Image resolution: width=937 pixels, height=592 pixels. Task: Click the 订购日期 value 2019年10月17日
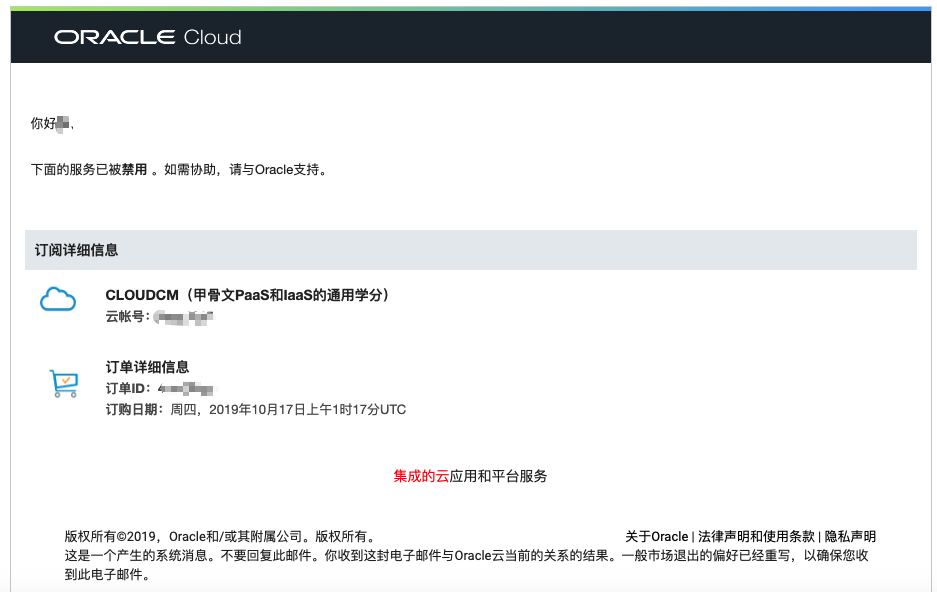click(257, 410)
